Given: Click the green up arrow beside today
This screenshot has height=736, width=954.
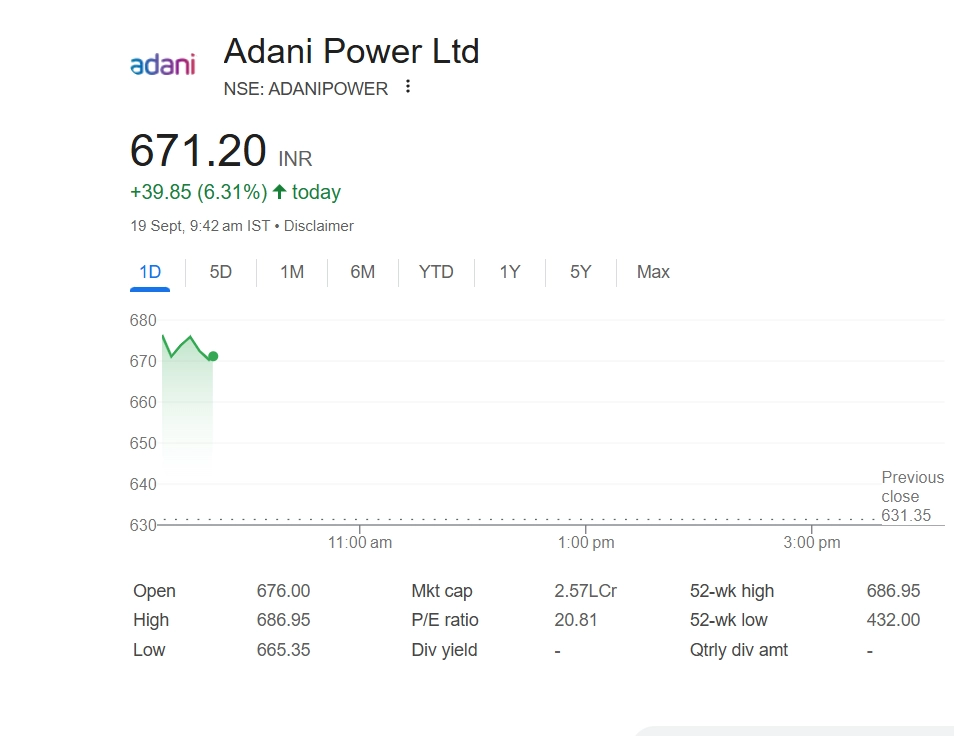Looking at the screenshot, I should click(279, 192).
